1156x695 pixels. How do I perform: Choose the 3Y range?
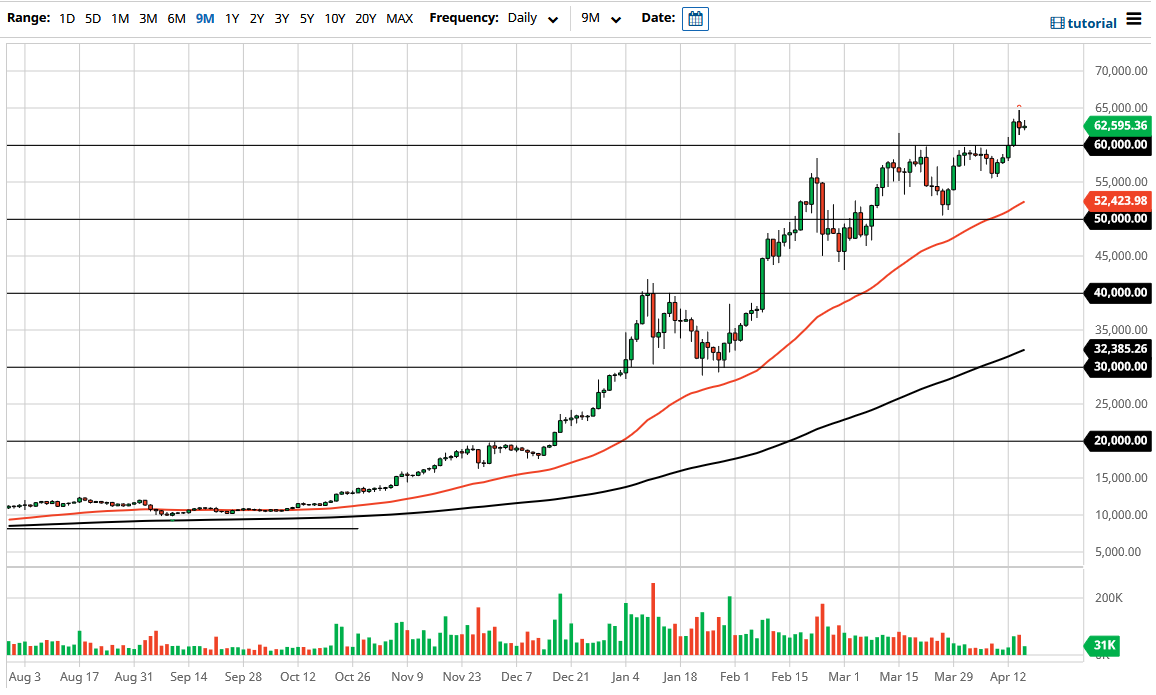(x=281, y=18)
